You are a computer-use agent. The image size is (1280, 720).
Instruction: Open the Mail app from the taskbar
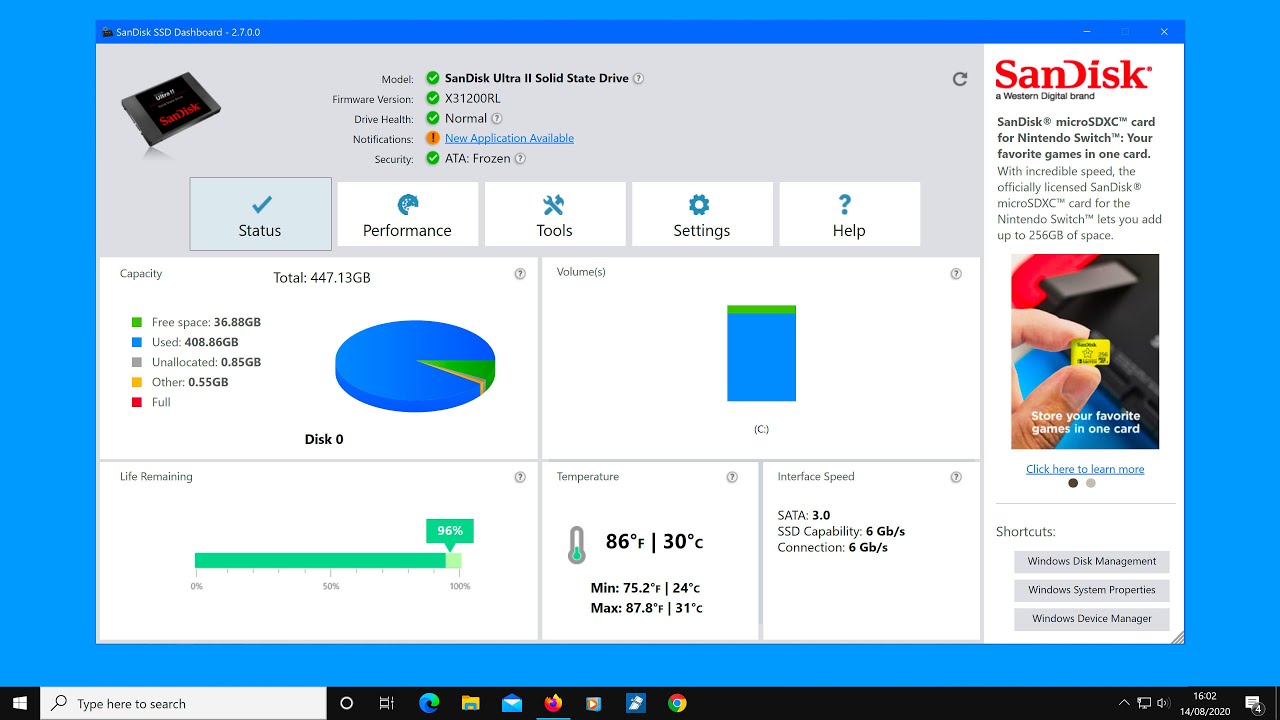(512, 703)
